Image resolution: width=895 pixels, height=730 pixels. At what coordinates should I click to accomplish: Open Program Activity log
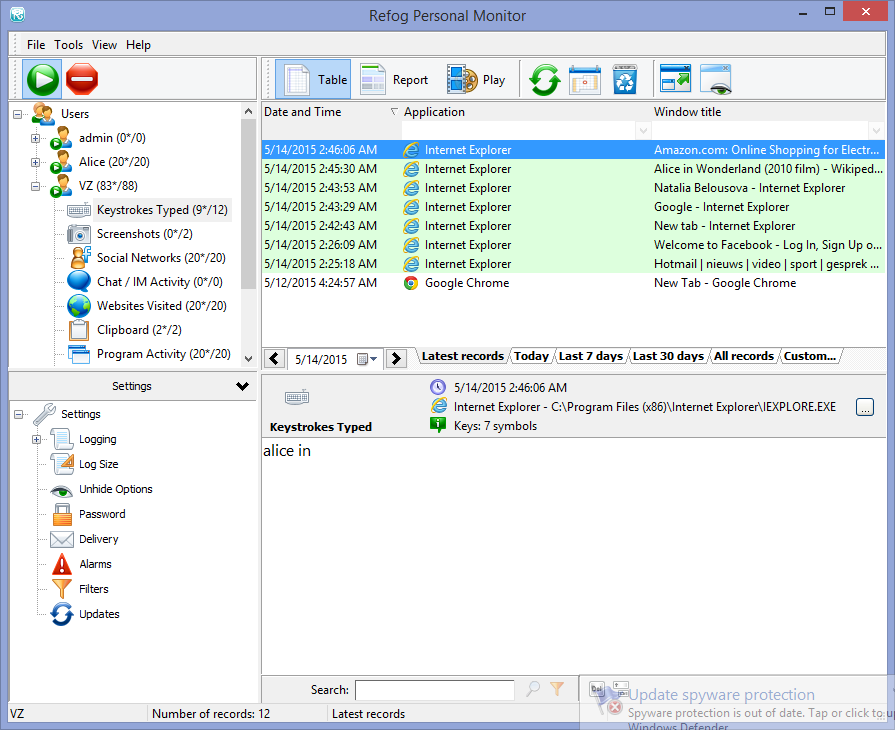click(x=164, y=354)
